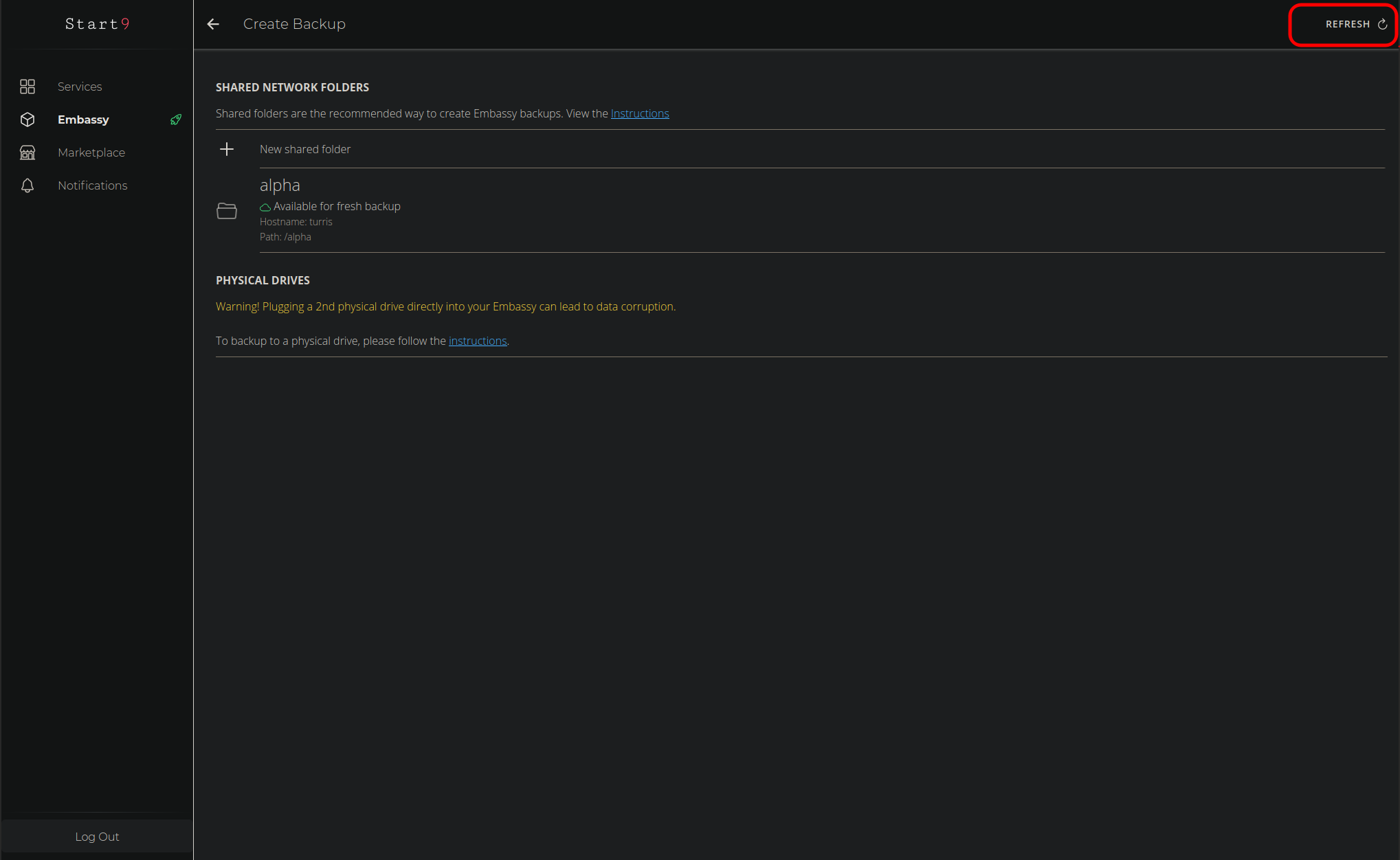Open physical drive instructions link
1400x860 pixels.
pos(478,341)
